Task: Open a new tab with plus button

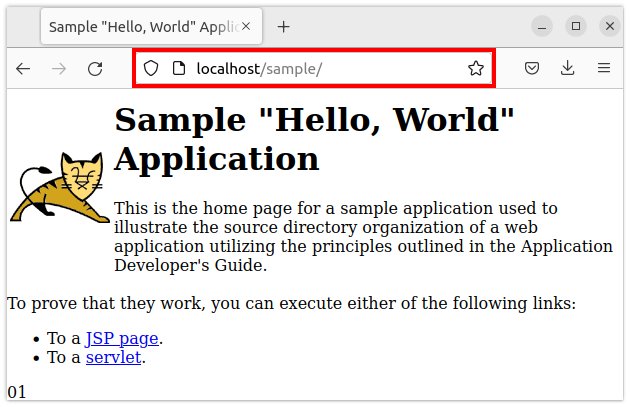Action: pyautogui.click(x=284, y=26)
